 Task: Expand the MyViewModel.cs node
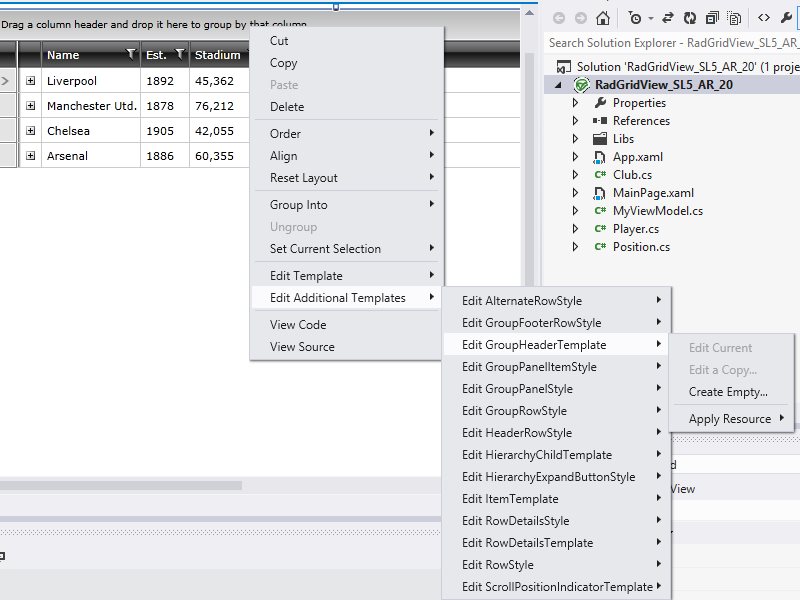(576, 211)
